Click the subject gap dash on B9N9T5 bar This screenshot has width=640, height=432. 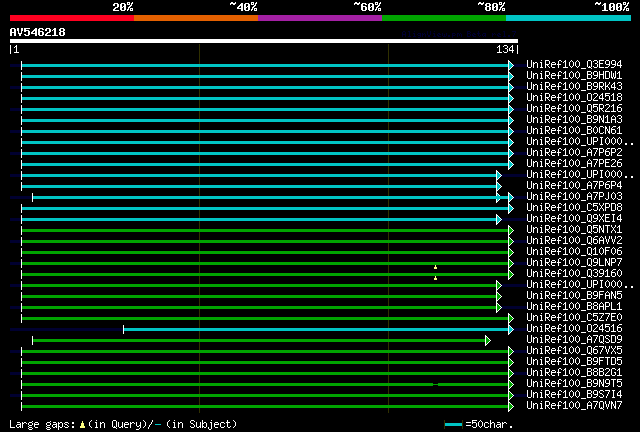(x=436, y=384)
